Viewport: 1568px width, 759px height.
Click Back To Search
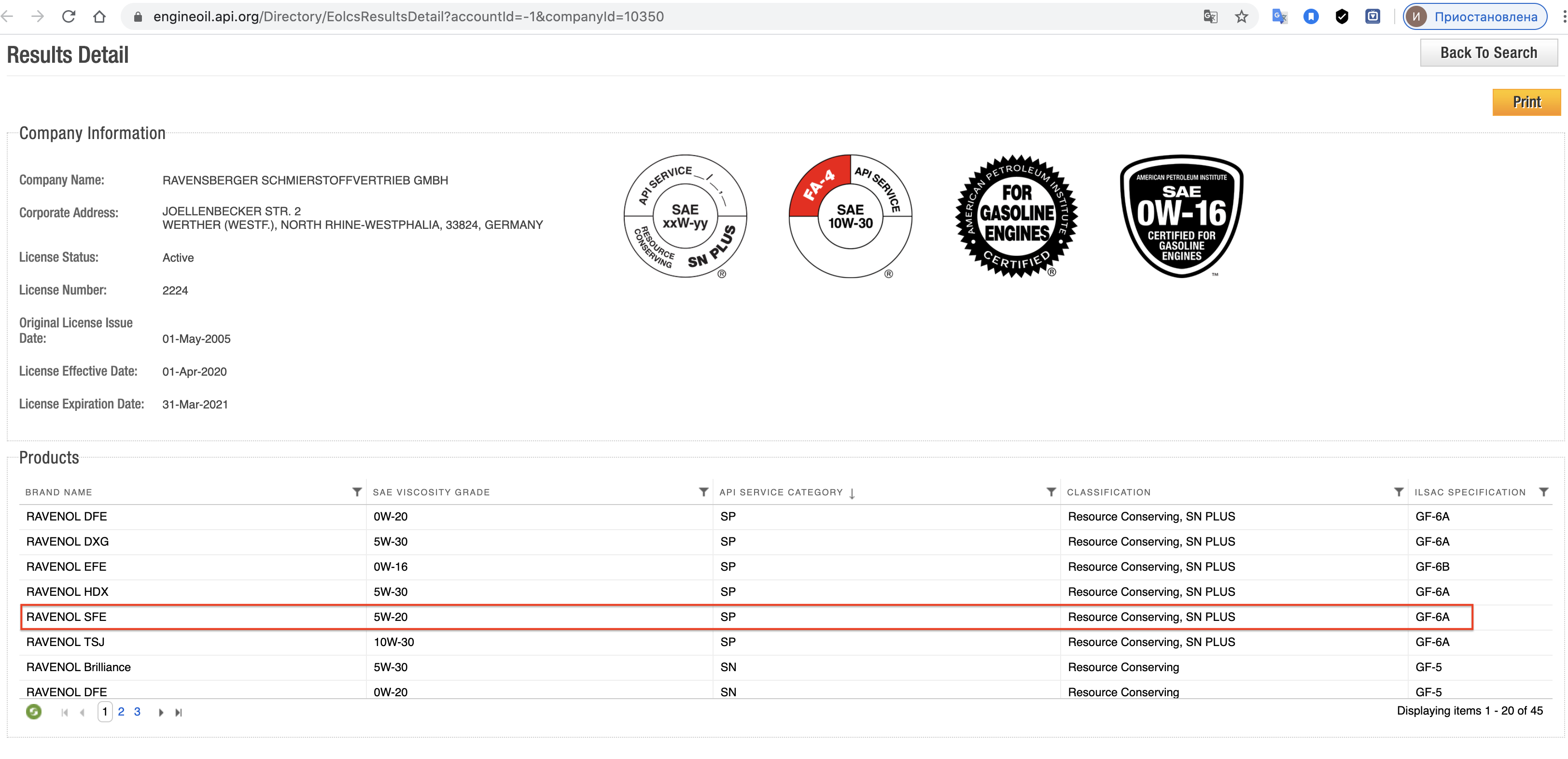pyautogui.click(x=1488, y=53)
